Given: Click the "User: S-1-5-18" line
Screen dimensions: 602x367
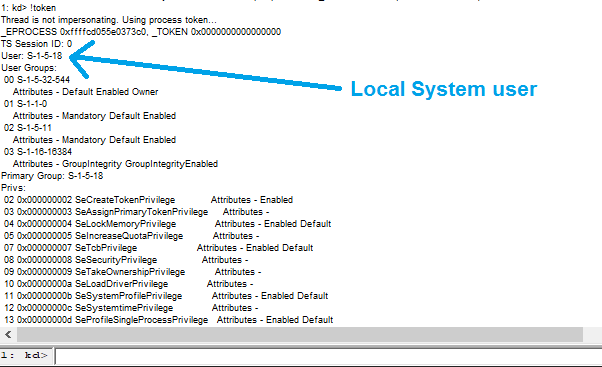Looking at the screenshot, I should point(31,56).
